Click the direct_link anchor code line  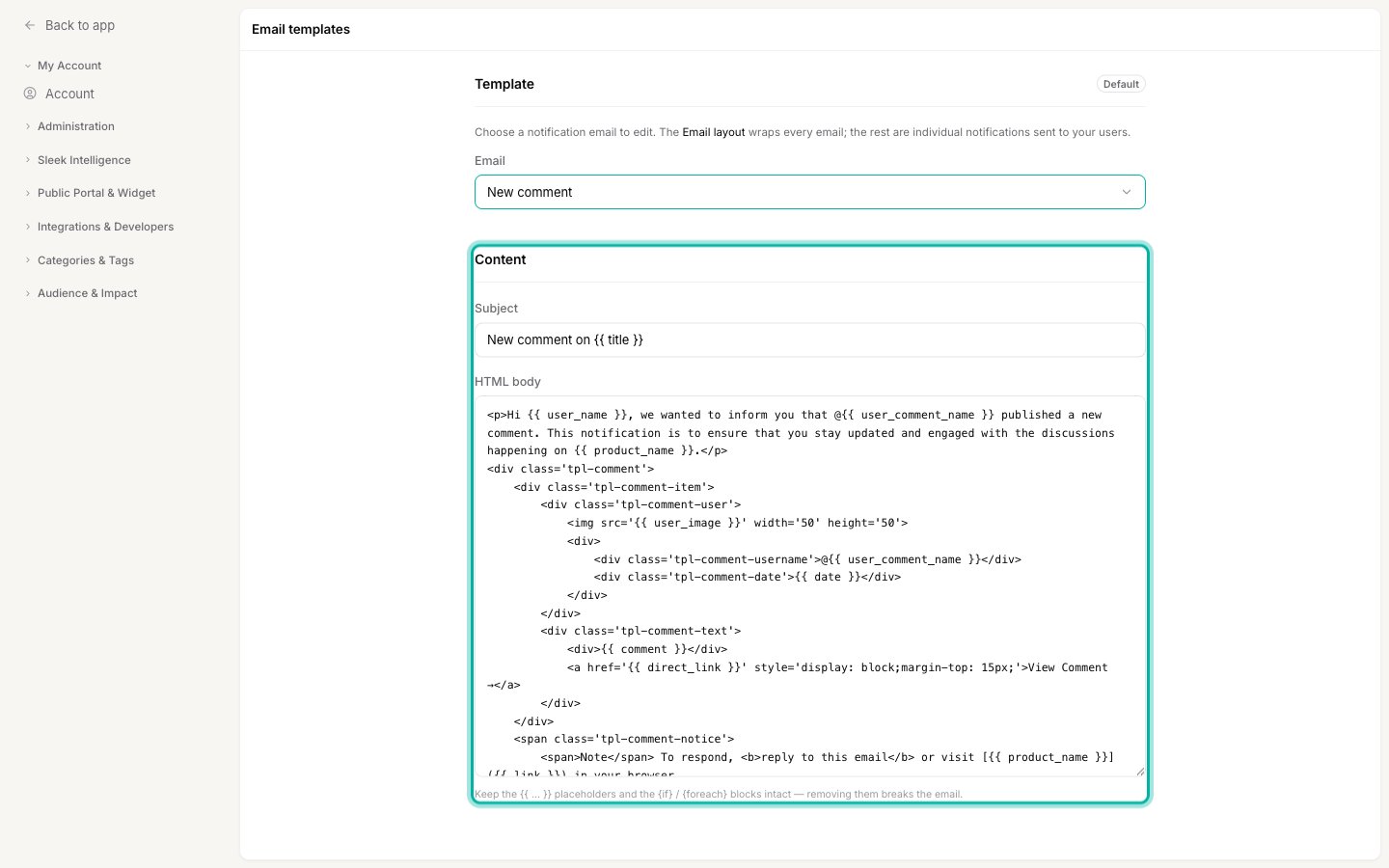click(837, 667)
